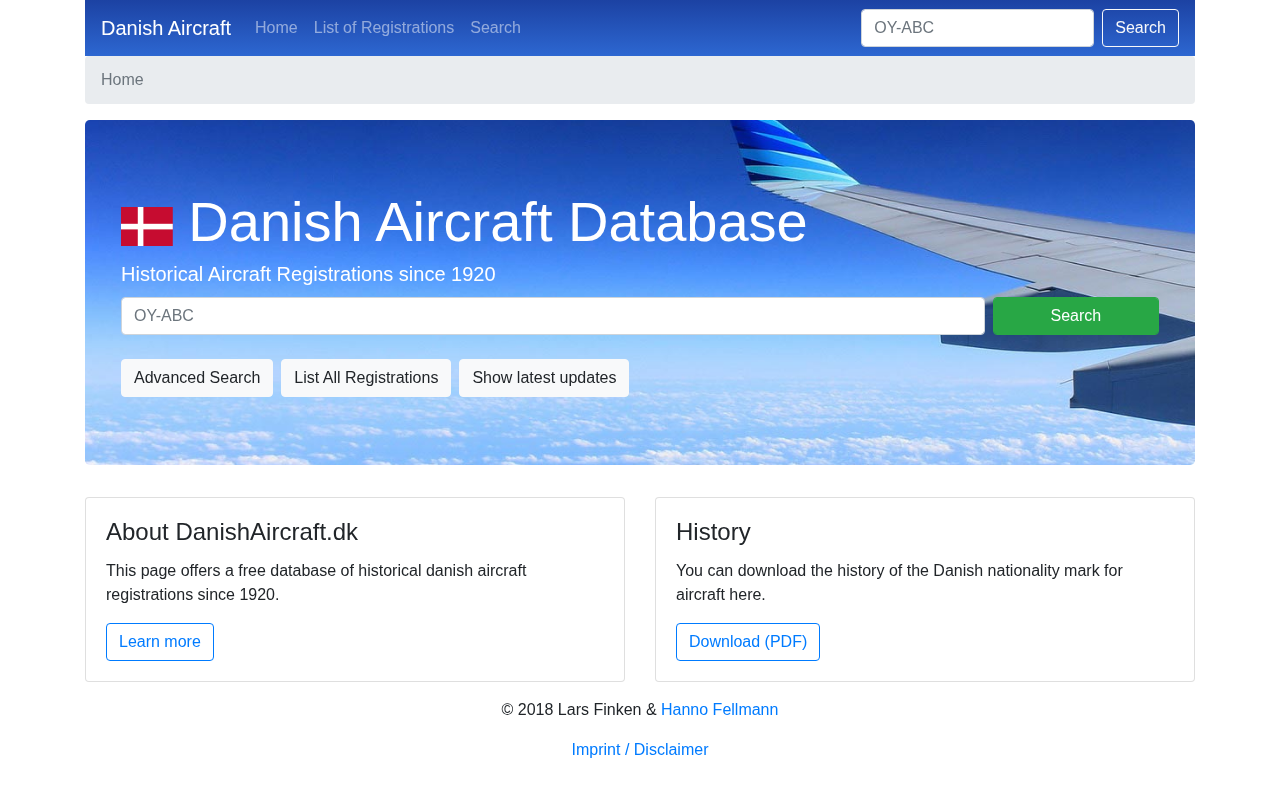This screenshot has width=1280, height=800.
Task: Click the Danish flag icon
Action: (x=147, y=226)
